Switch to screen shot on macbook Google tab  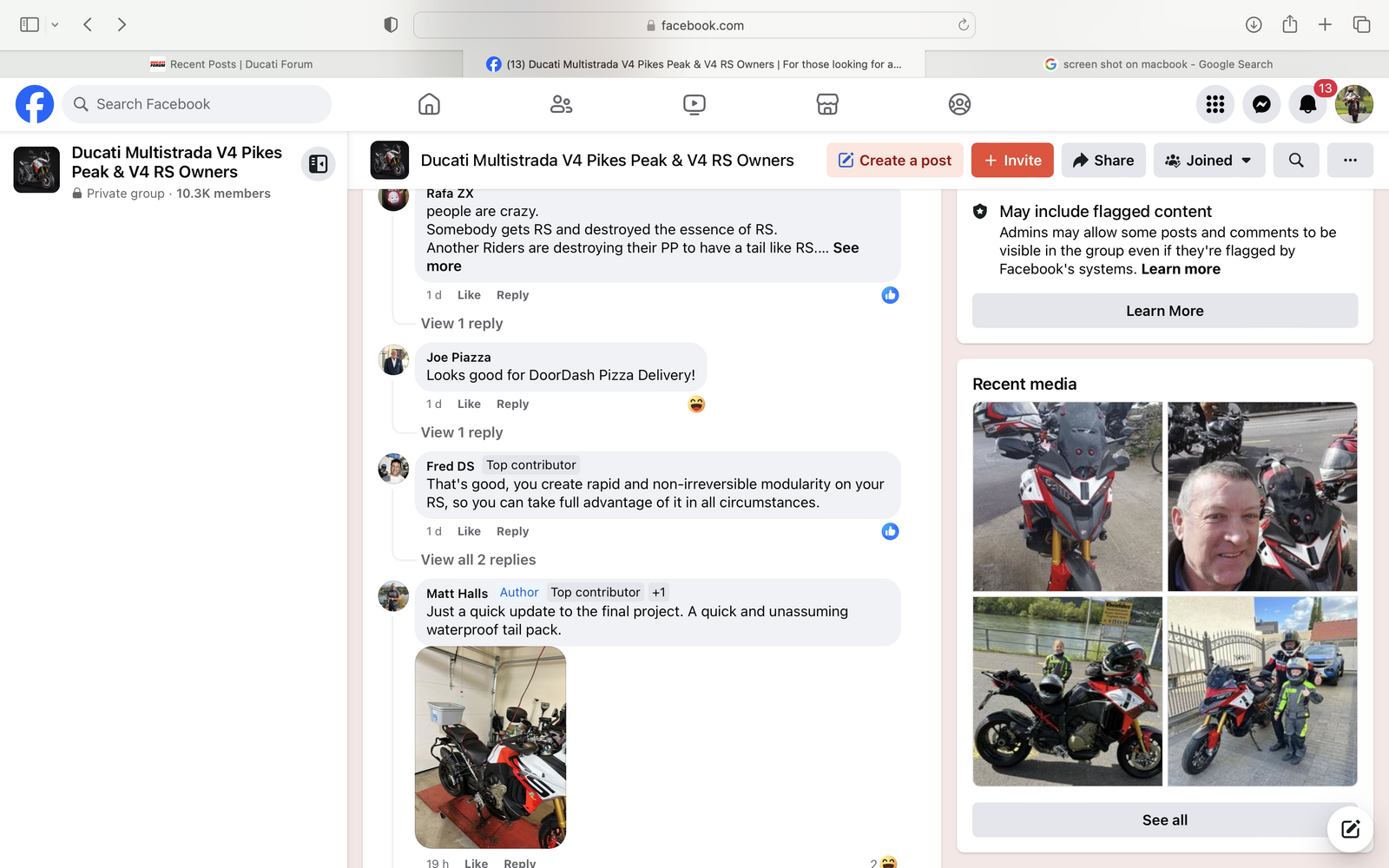[x=1157, y=64]
